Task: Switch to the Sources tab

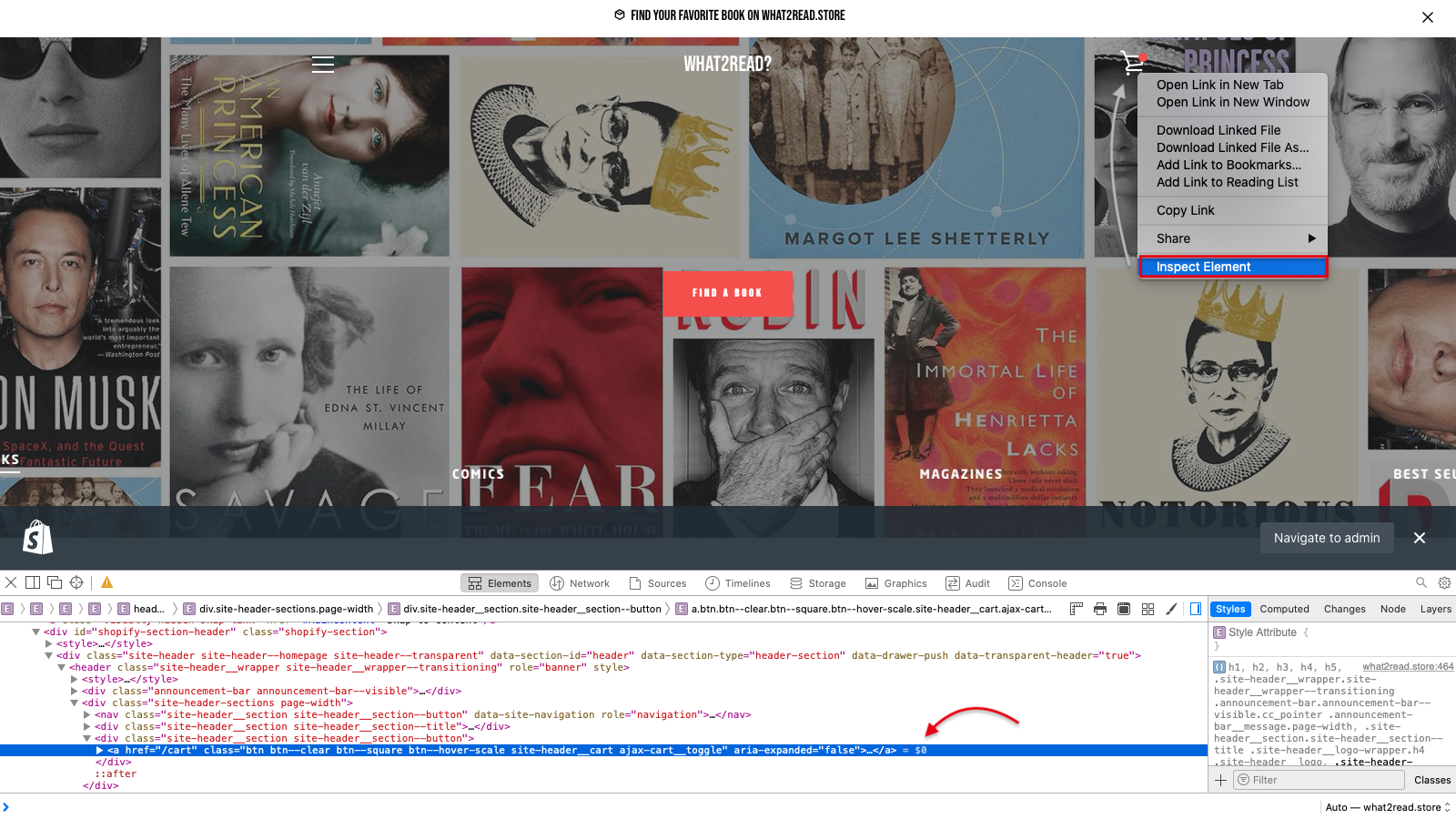Action: tap(657, 583)
